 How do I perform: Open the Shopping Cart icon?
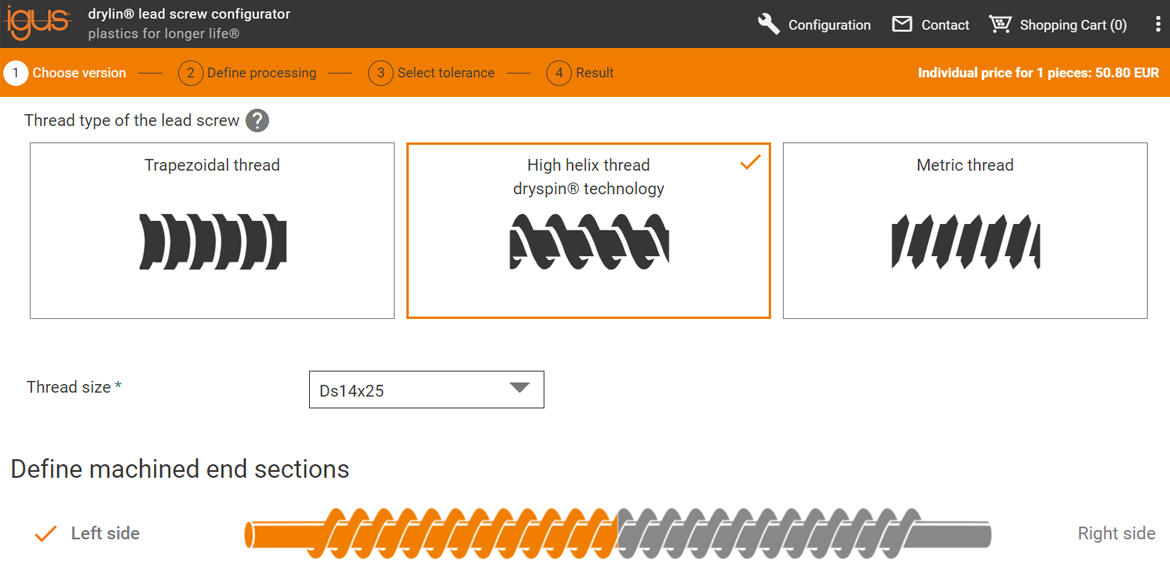[x=1000, y=24]
